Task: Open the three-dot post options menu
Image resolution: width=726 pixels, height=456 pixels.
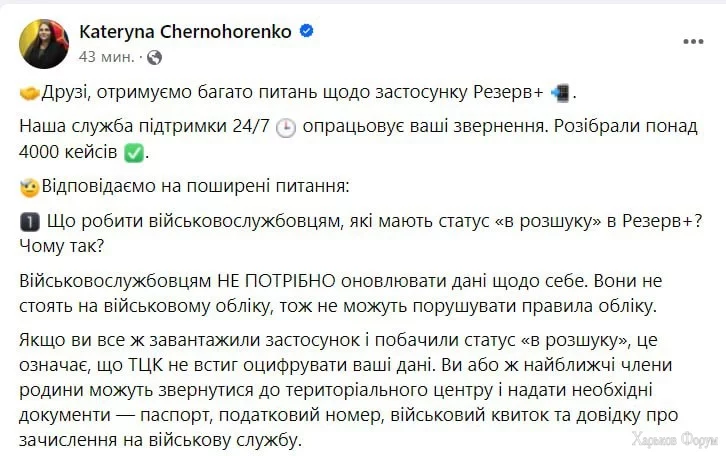Action: click(x=693, y=40)
